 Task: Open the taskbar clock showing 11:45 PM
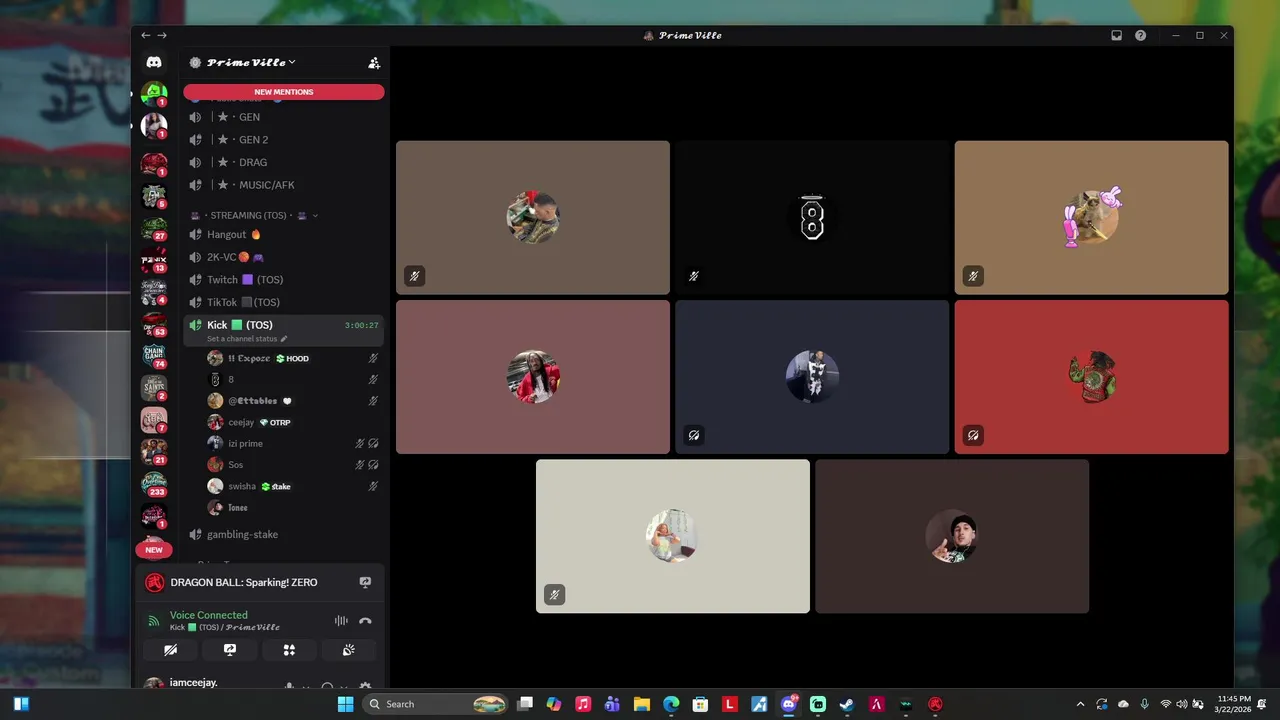click(1234, 704)
